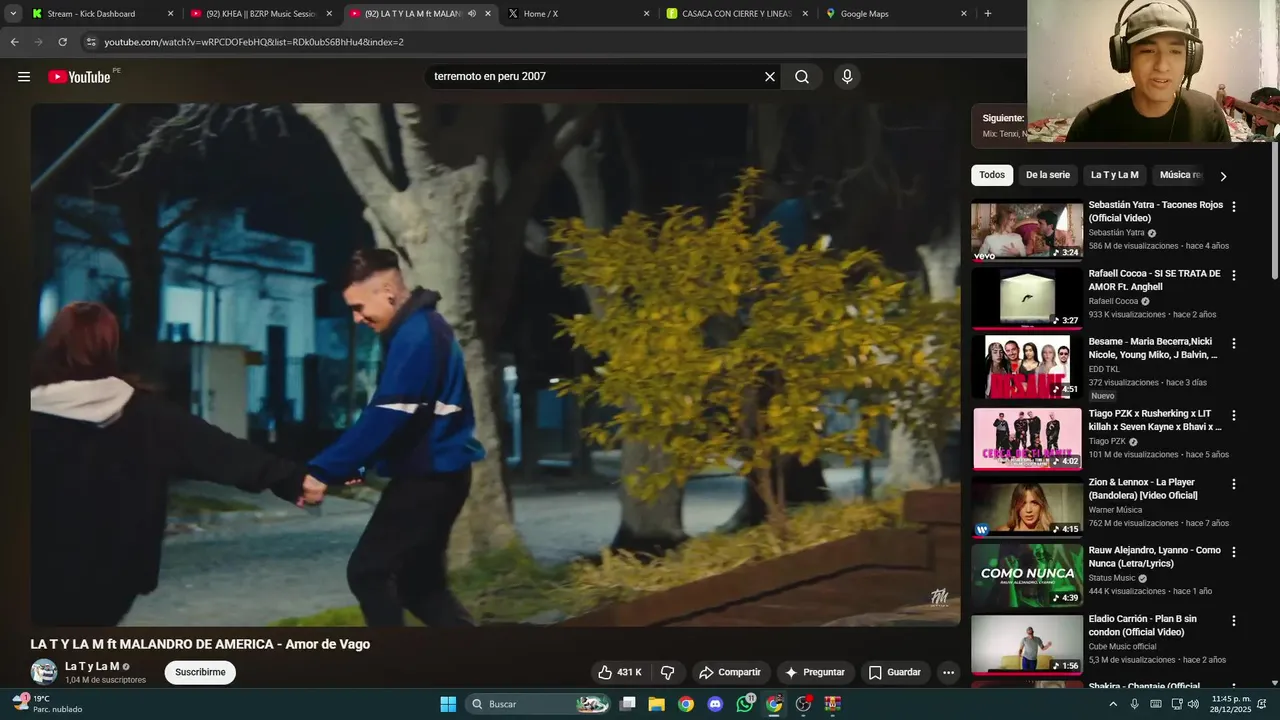This screenshot has width=1280, height=720.
Task: Show hidden system tray icons chevron
Action: coord(1113,704)
